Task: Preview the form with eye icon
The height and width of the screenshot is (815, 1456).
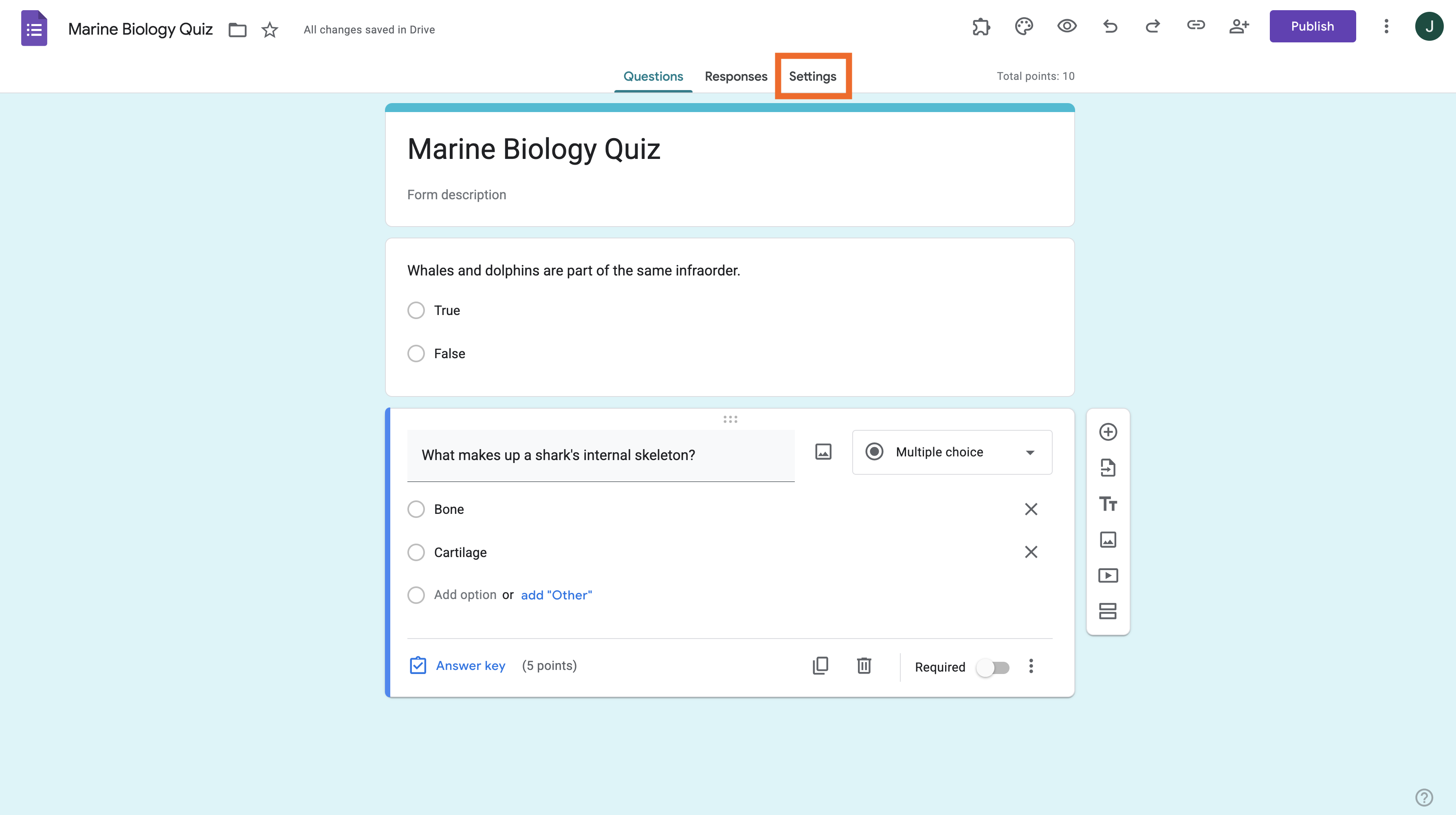Action: click(x=1067, y=26)
